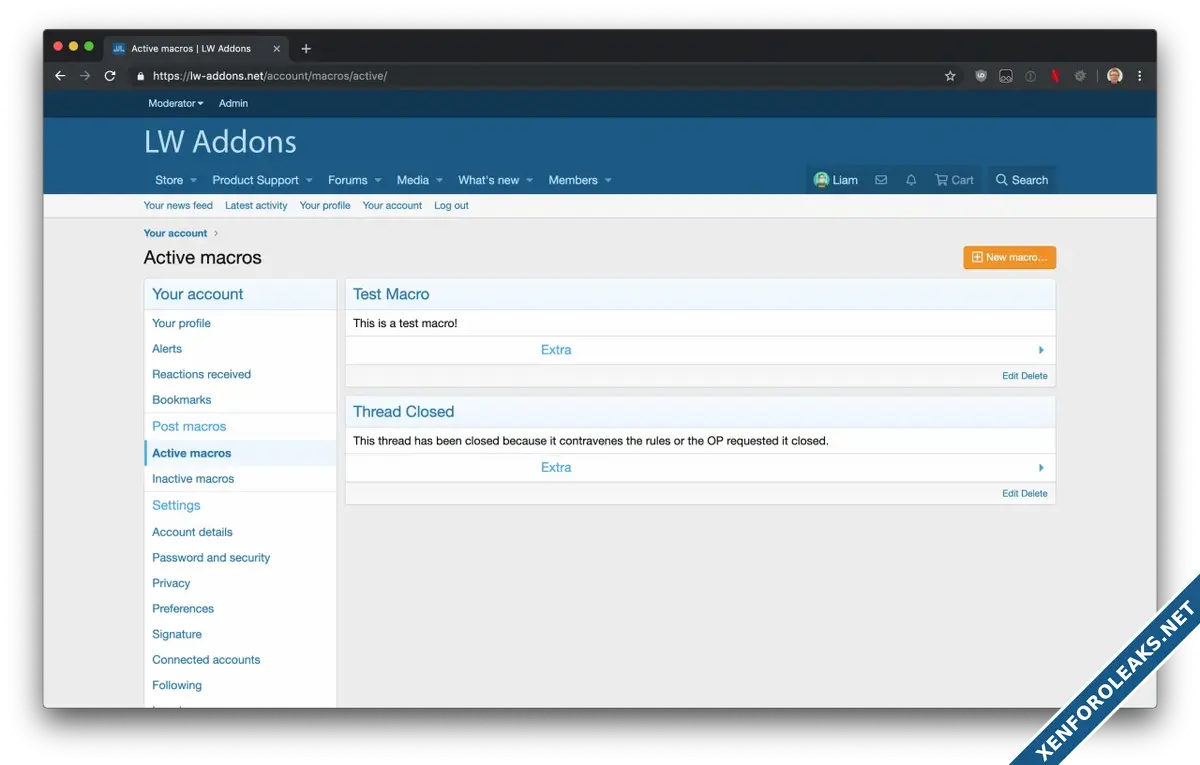Edit the Test Macro

1010,376
